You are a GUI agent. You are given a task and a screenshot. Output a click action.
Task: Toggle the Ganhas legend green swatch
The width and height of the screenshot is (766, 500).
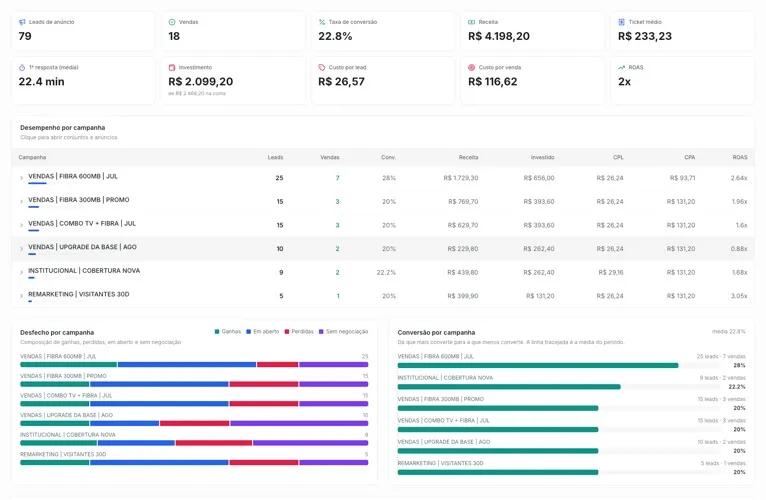click(217, 331)
